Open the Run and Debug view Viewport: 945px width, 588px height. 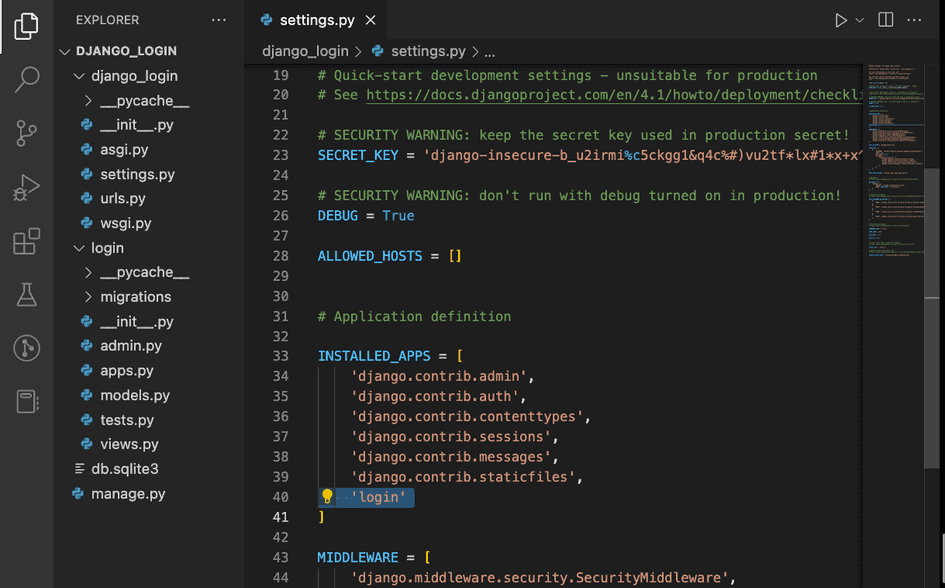click(27, 187)
